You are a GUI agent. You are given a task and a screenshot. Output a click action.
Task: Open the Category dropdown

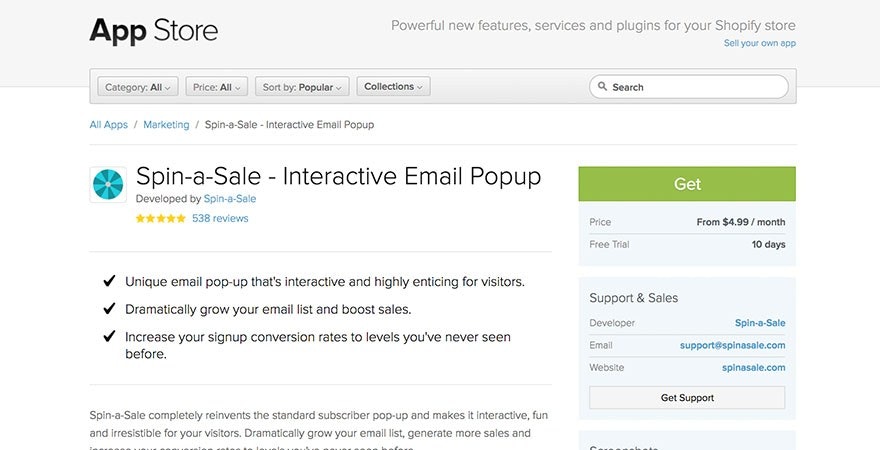[x=138, y=87]
